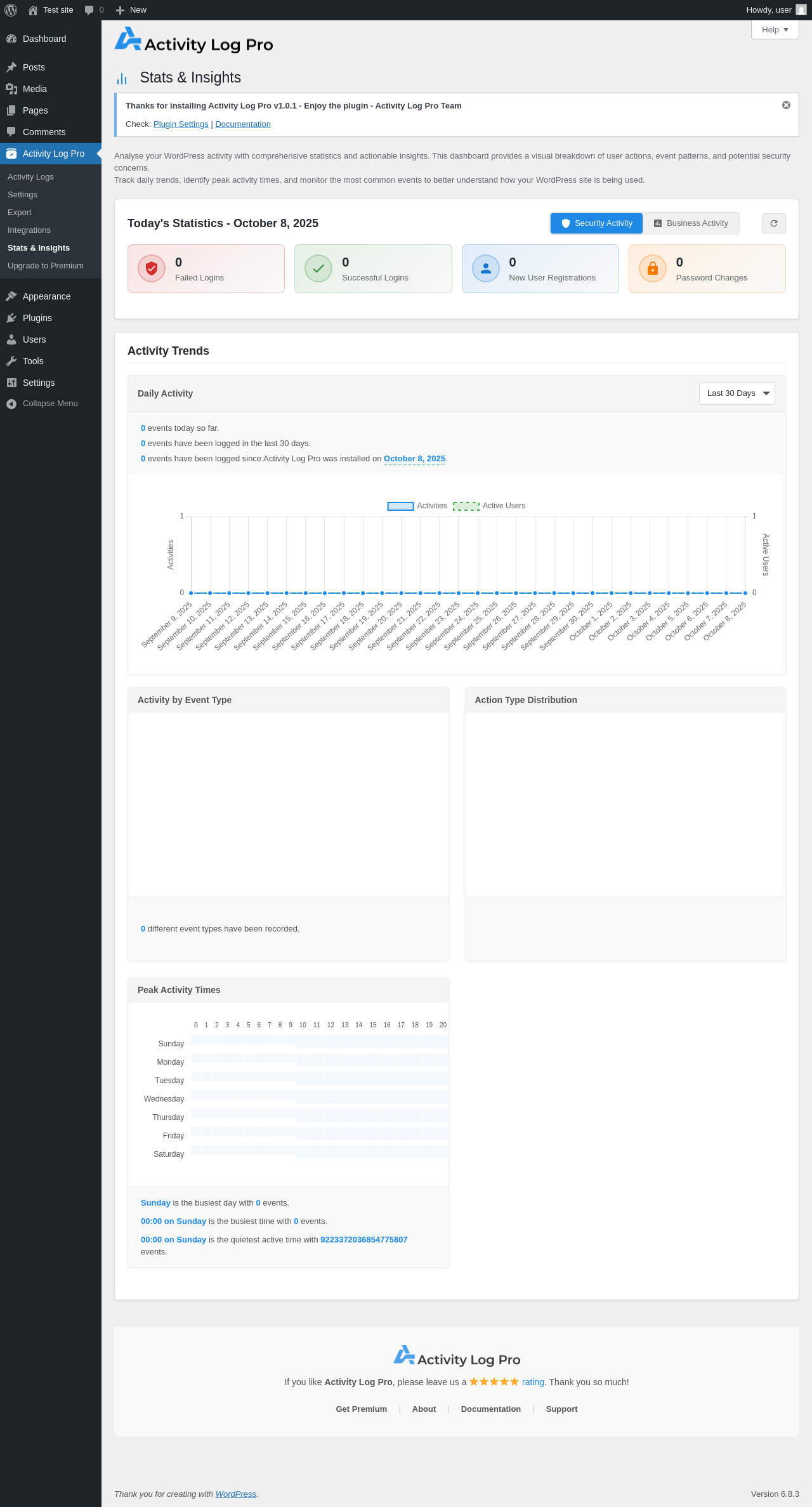The width and height of the screenshot is (812, 1507).
Task: Open the Last 30 Days dropdown
Action: click(737, 393)
